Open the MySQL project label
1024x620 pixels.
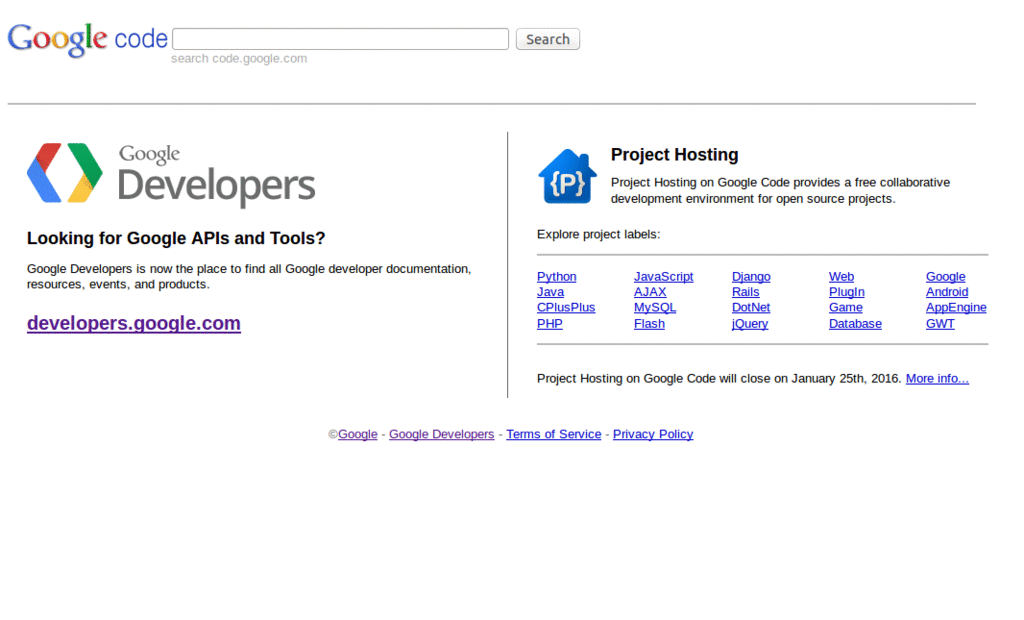[x=654, y=307]
